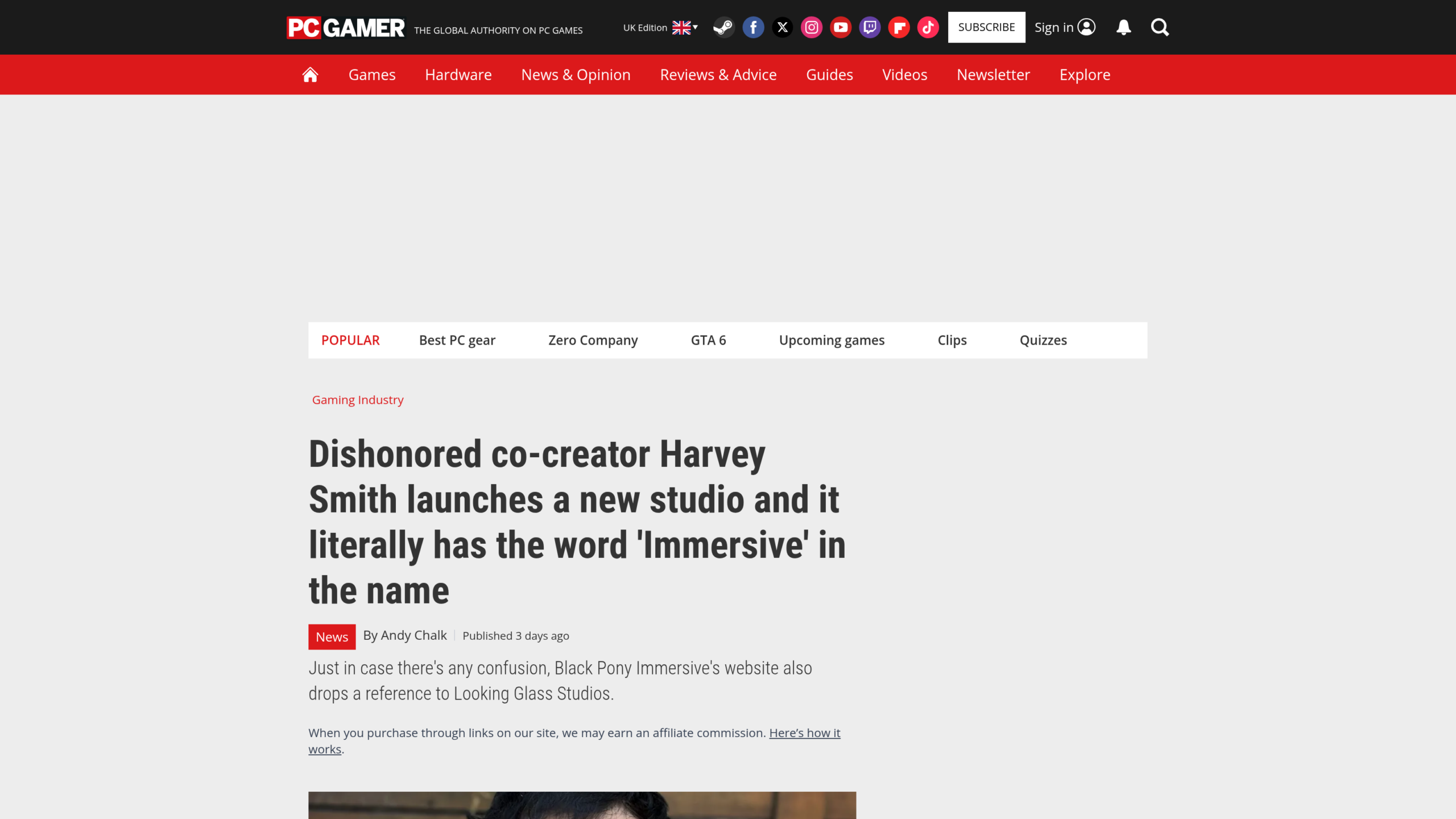1456x819 pixels.
Task: Open PC Gamer's Facebook page icon
Action: point(753,27)
